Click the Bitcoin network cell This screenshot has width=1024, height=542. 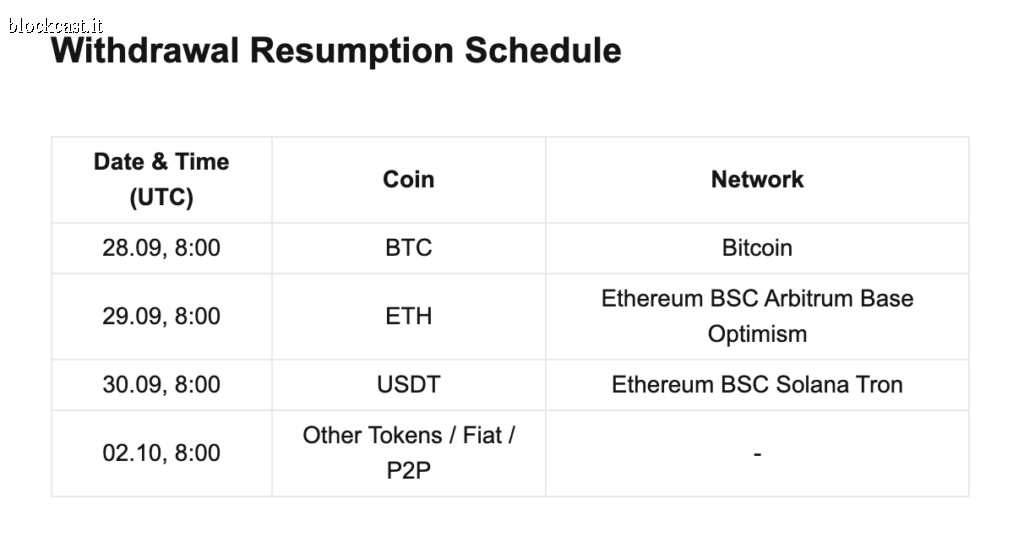[x=758, y=248]
